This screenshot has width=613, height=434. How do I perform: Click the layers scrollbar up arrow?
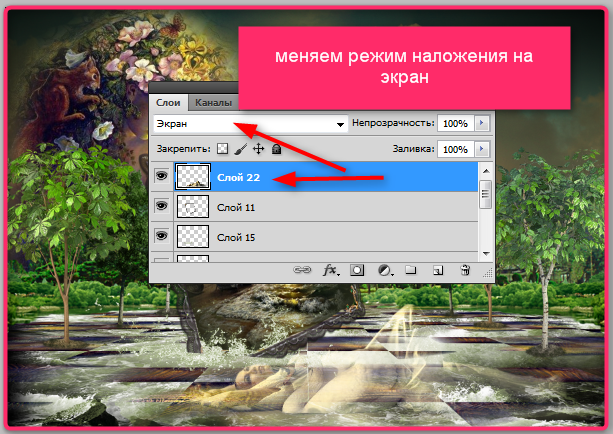486,171
